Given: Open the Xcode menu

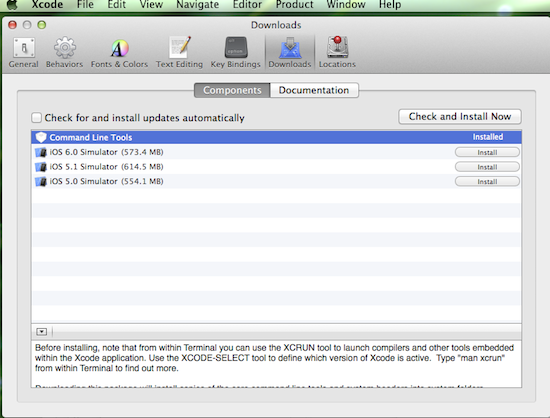Looking at the screenshot, I should click(47, 5).
